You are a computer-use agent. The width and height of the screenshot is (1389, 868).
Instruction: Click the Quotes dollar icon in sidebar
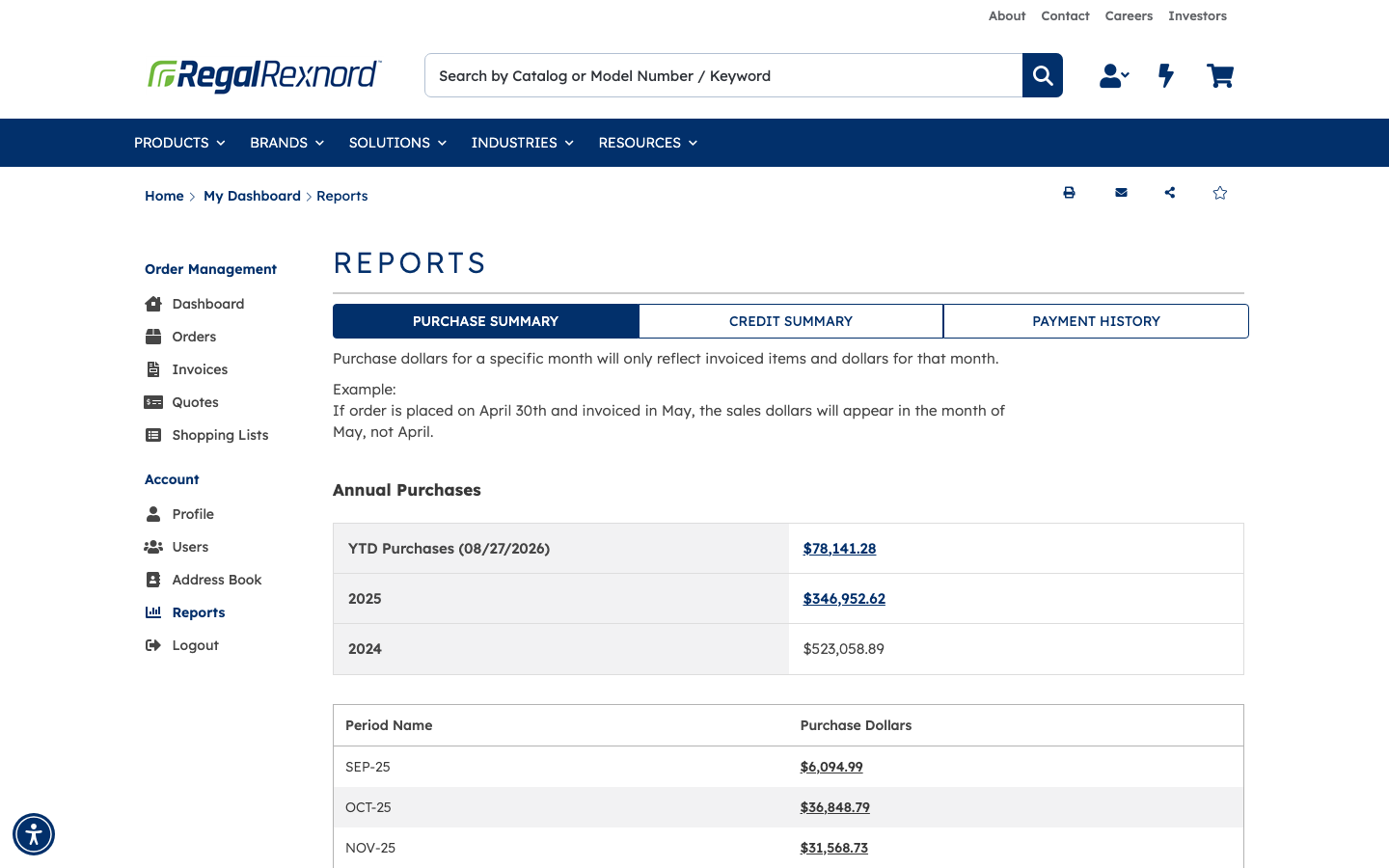[153, 402]
